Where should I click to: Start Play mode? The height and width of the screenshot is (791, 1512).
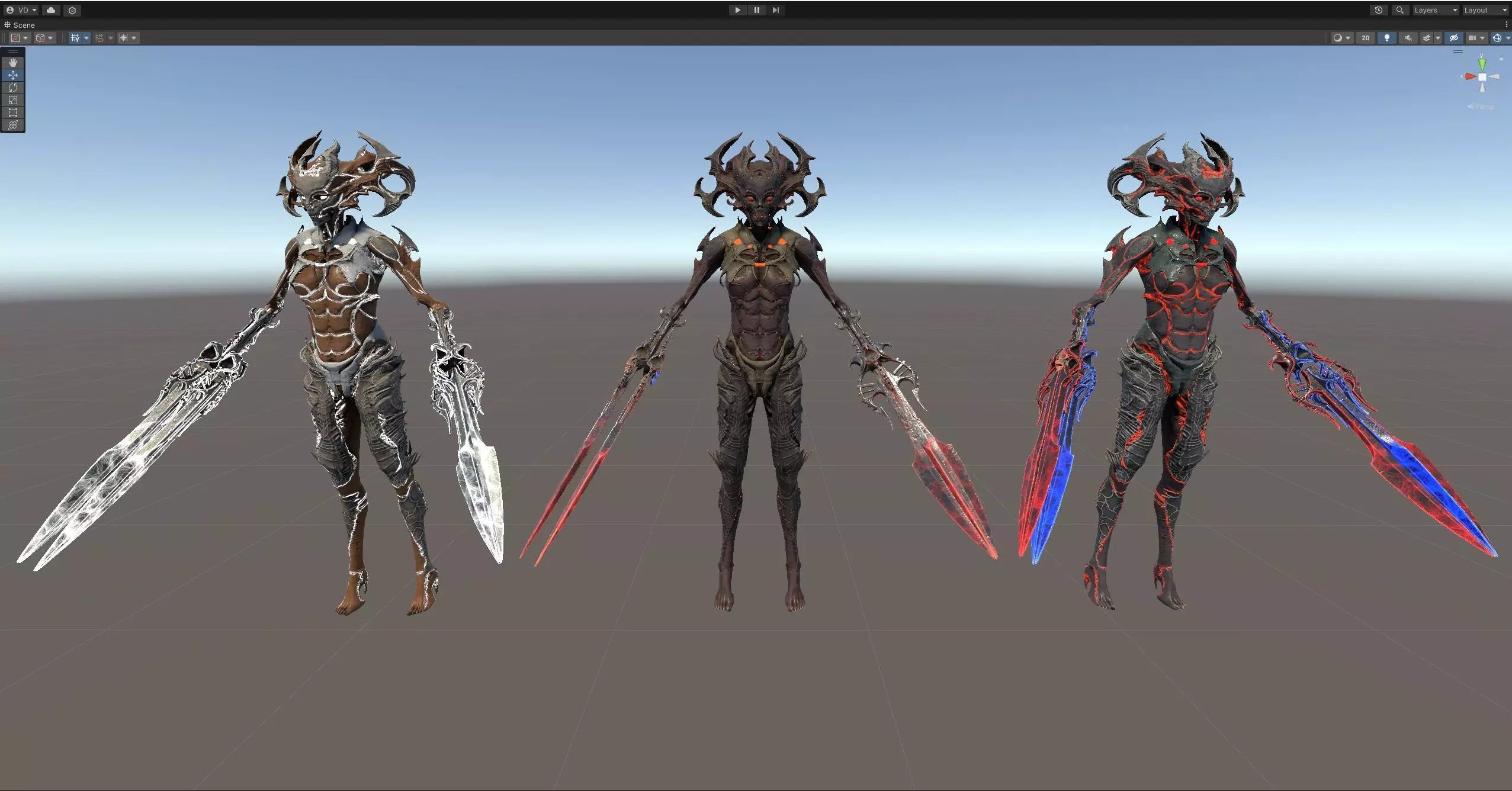[737, 10]
